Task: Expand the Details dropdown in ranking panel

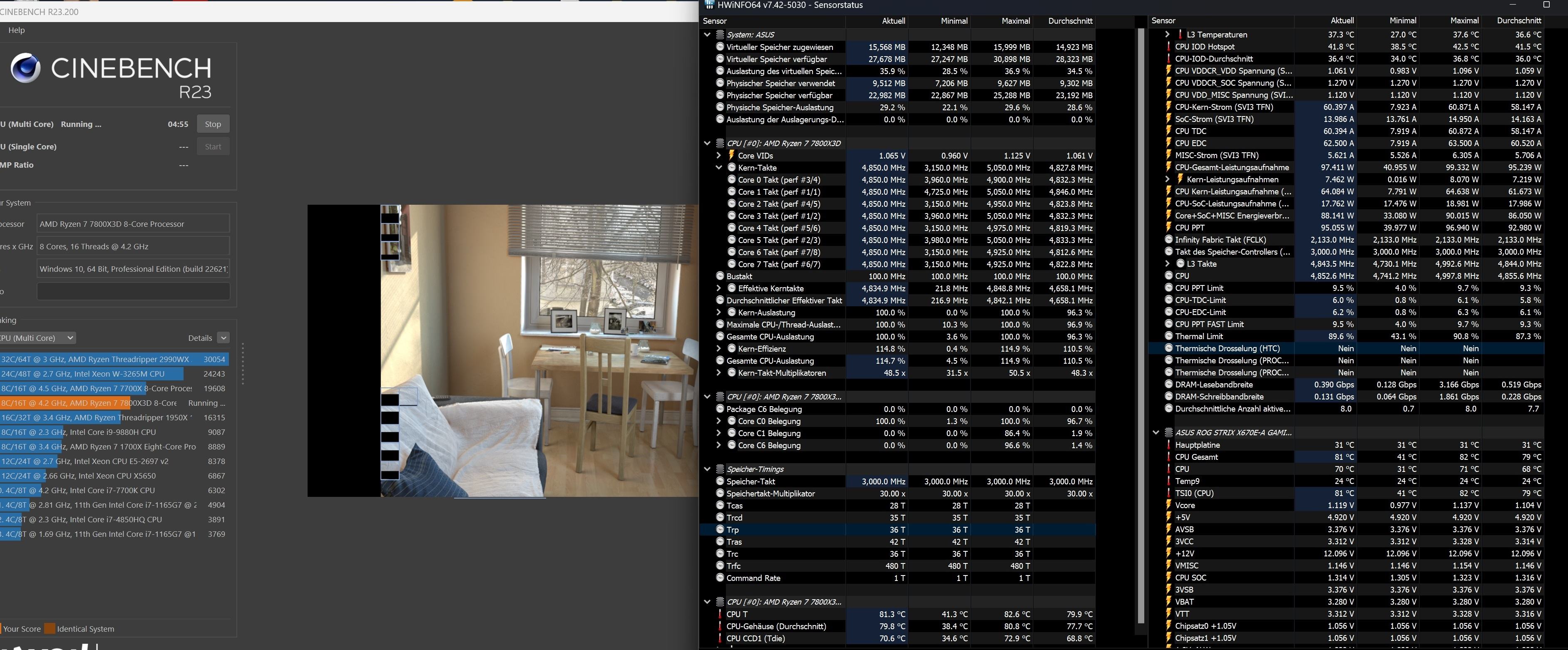Action: [224, 338]
